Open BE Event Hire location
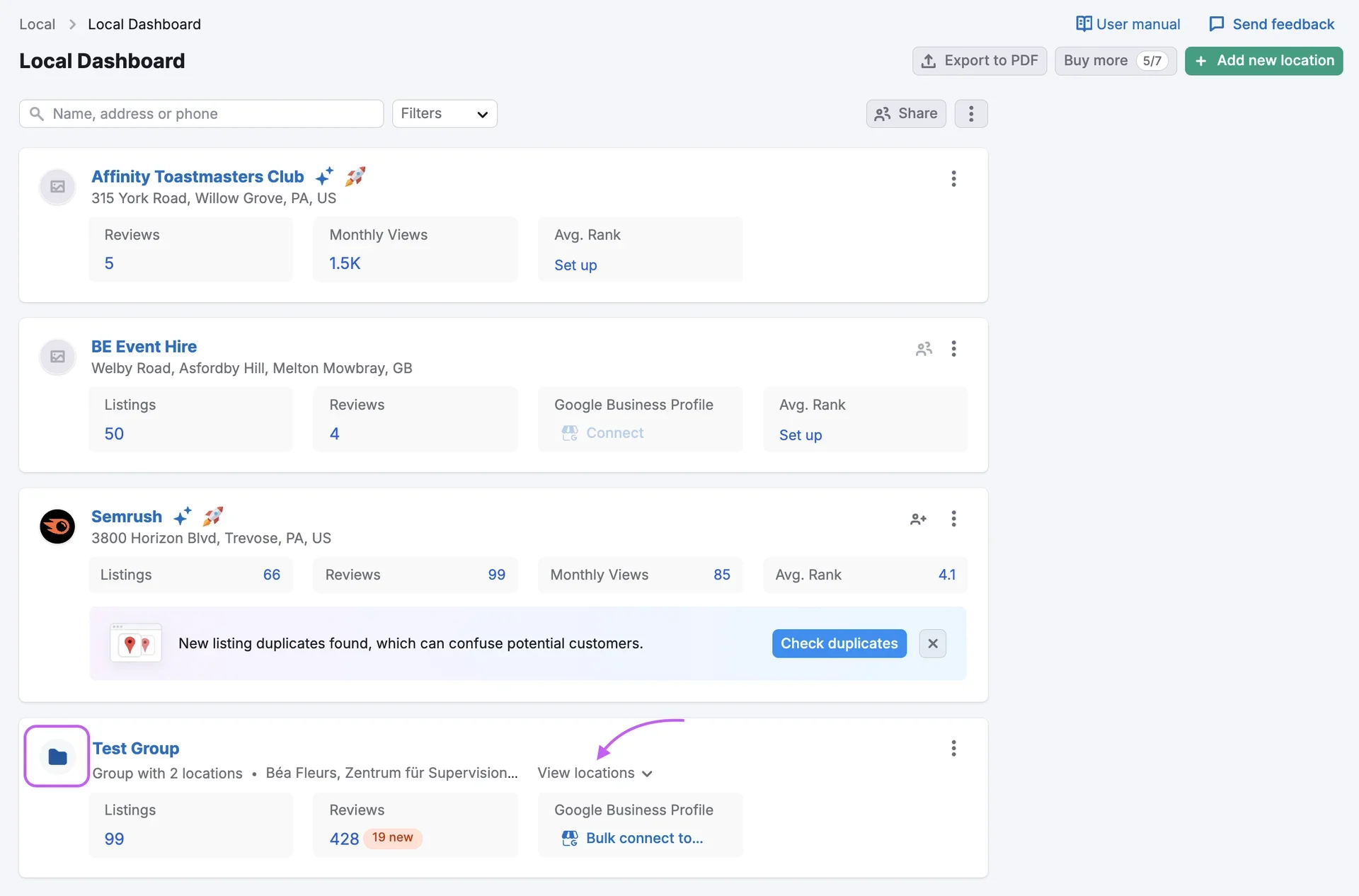The image size is (1359, 896). [x=144, y=346]
